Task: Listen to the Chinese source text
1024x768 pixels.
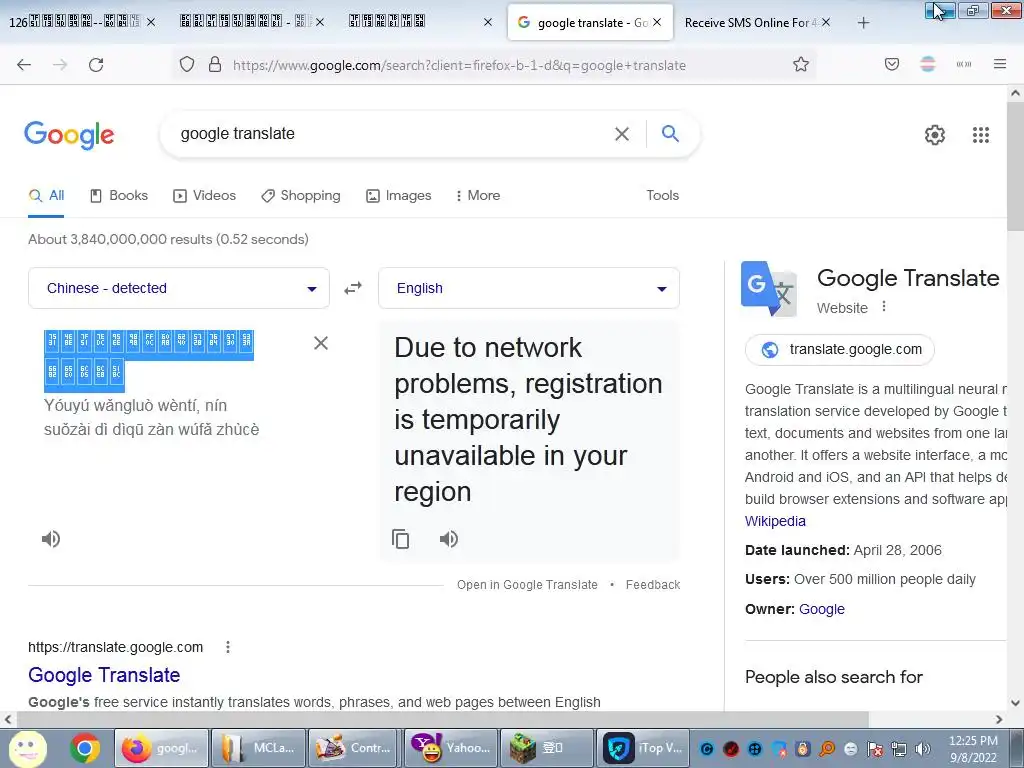Action: pos(51,539)
